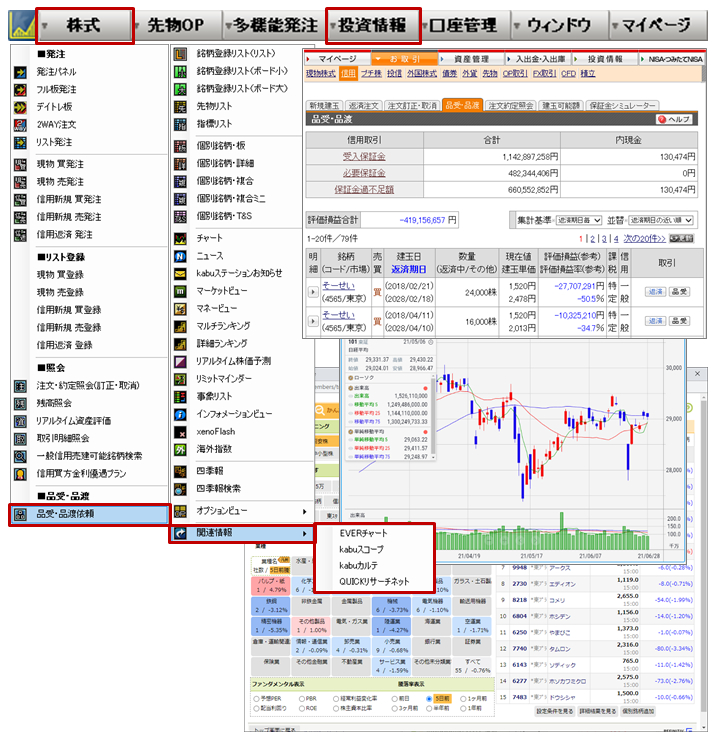
Task: Select the PBR radio button
Action: coord(302,699)
